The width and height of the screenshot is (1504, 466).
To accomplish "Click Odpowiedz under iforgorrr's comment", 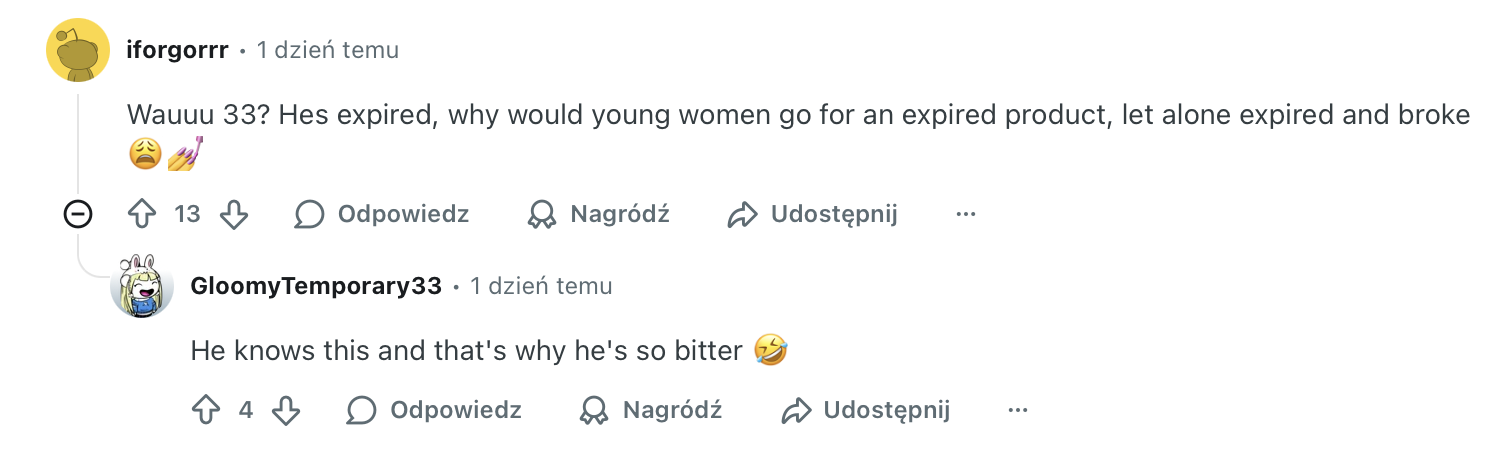I will click(x=382, y=214).
